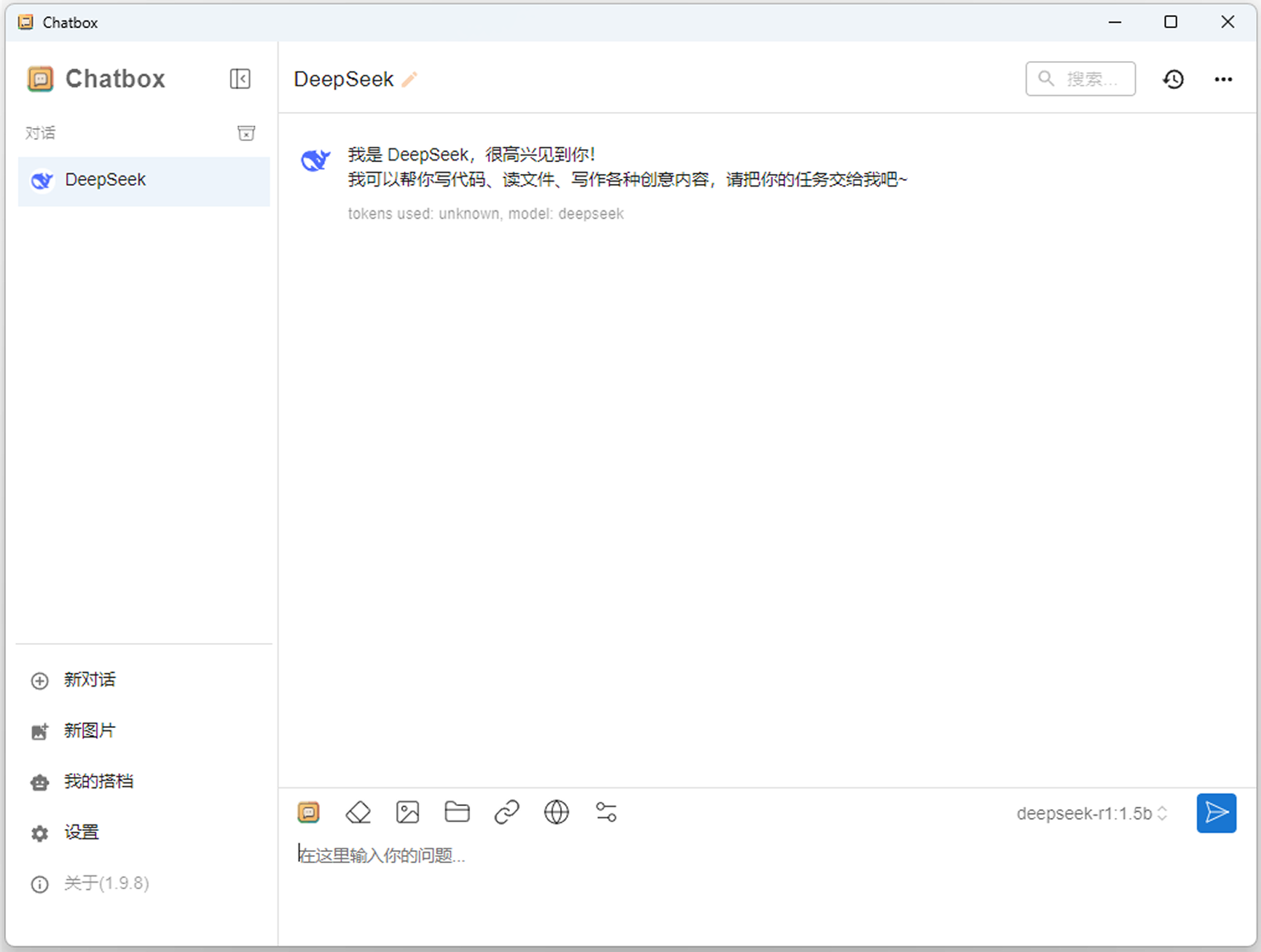Open the three-dots more options menu

[x=1223, y=79]
